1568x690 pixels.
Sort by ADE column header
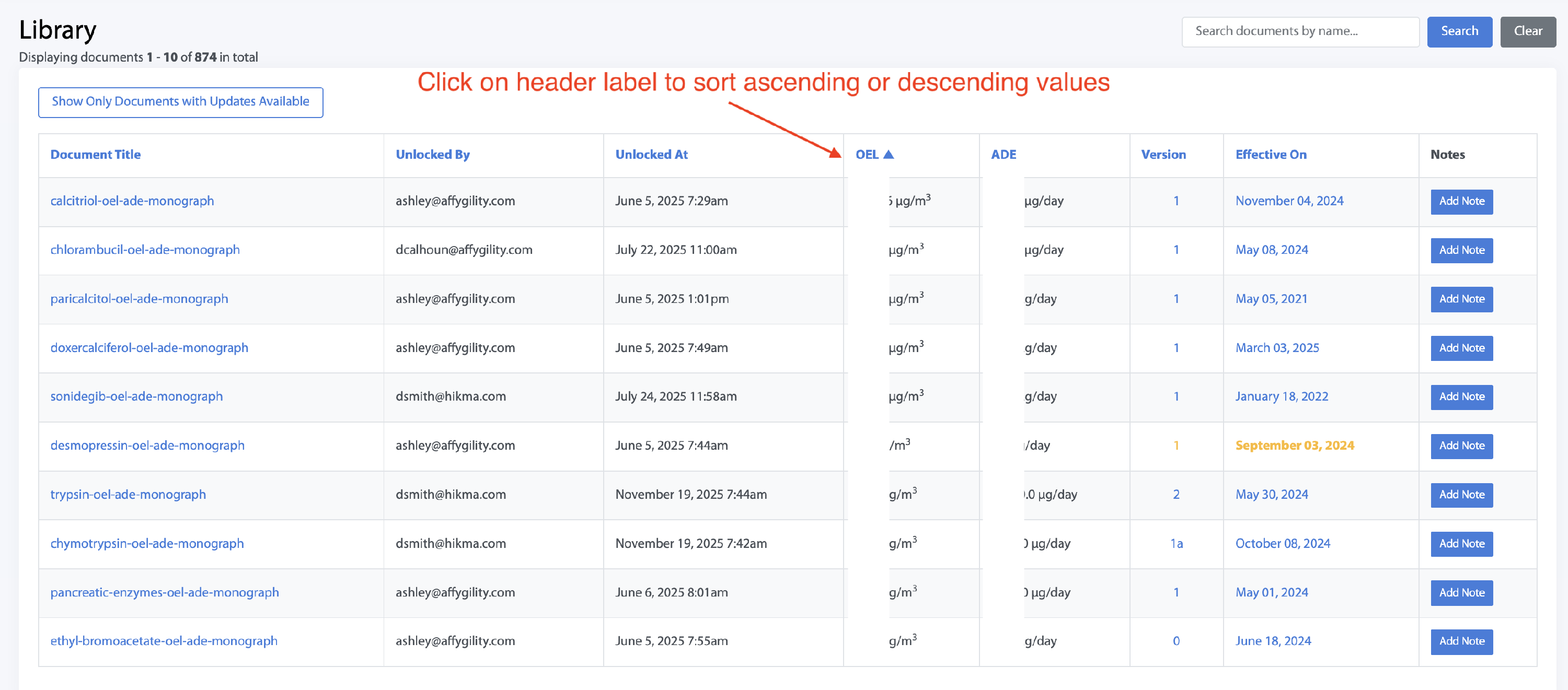[x=1003, y=155]
